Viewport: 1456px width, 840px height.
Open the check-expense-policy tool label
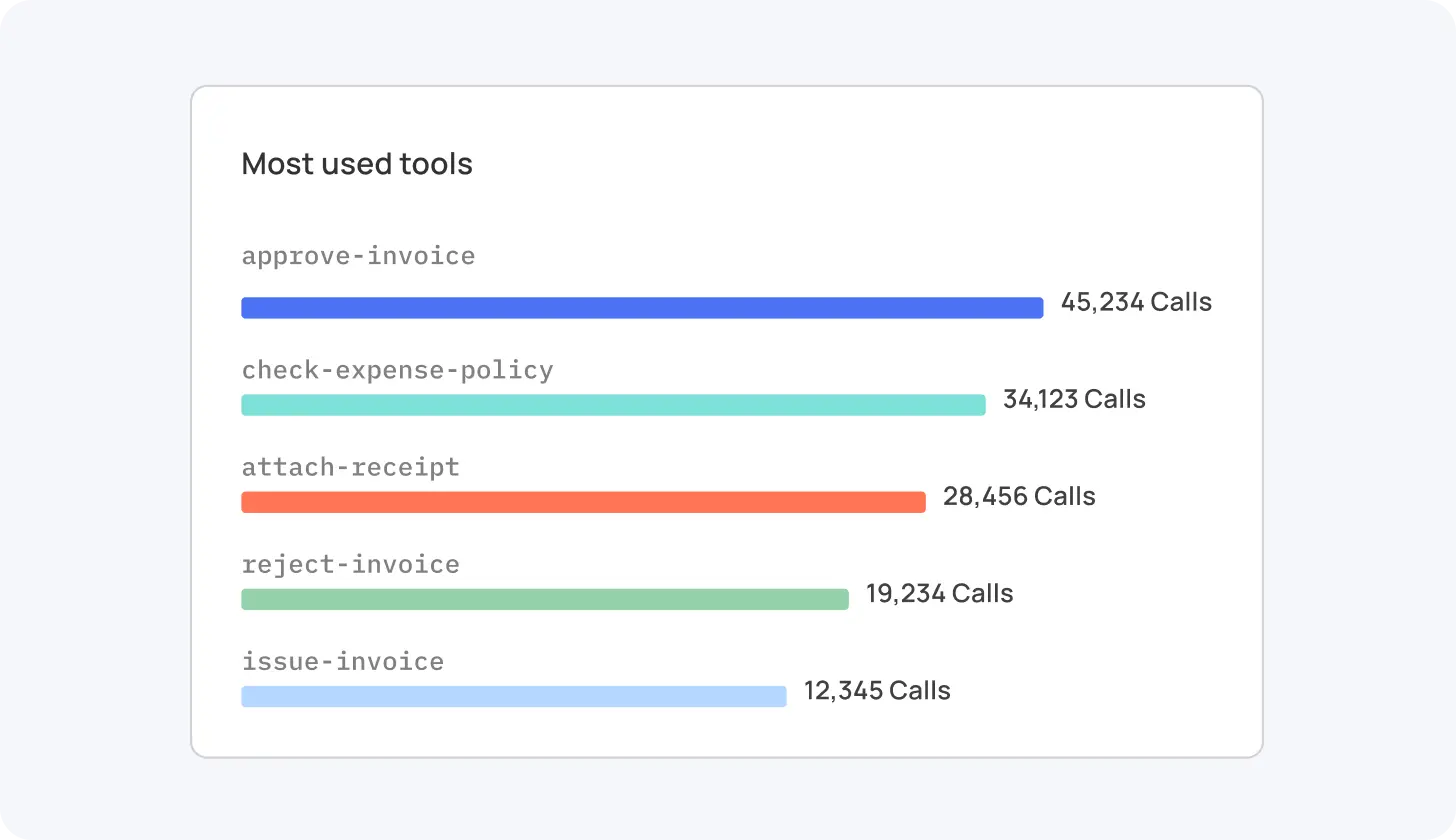(x=397, y=370)
